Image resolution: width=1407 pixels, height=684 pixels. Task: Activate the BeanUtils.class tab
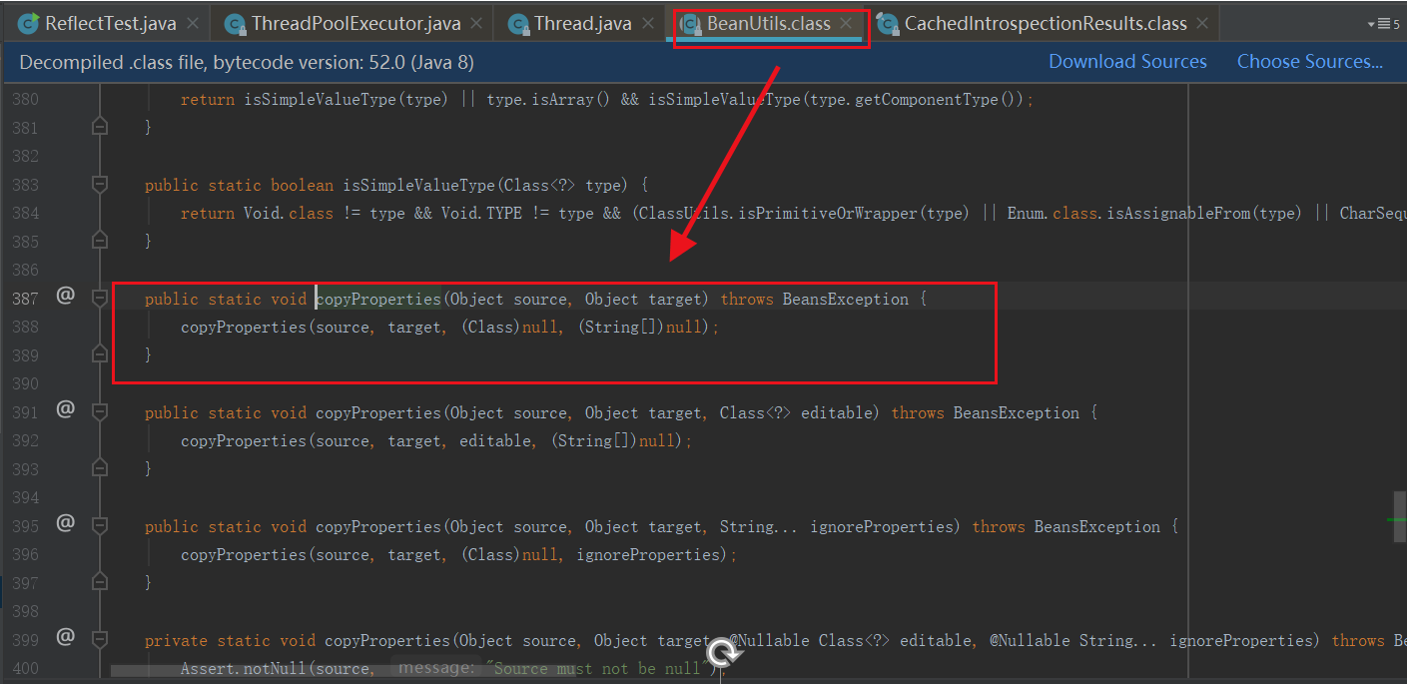[768, 23]
